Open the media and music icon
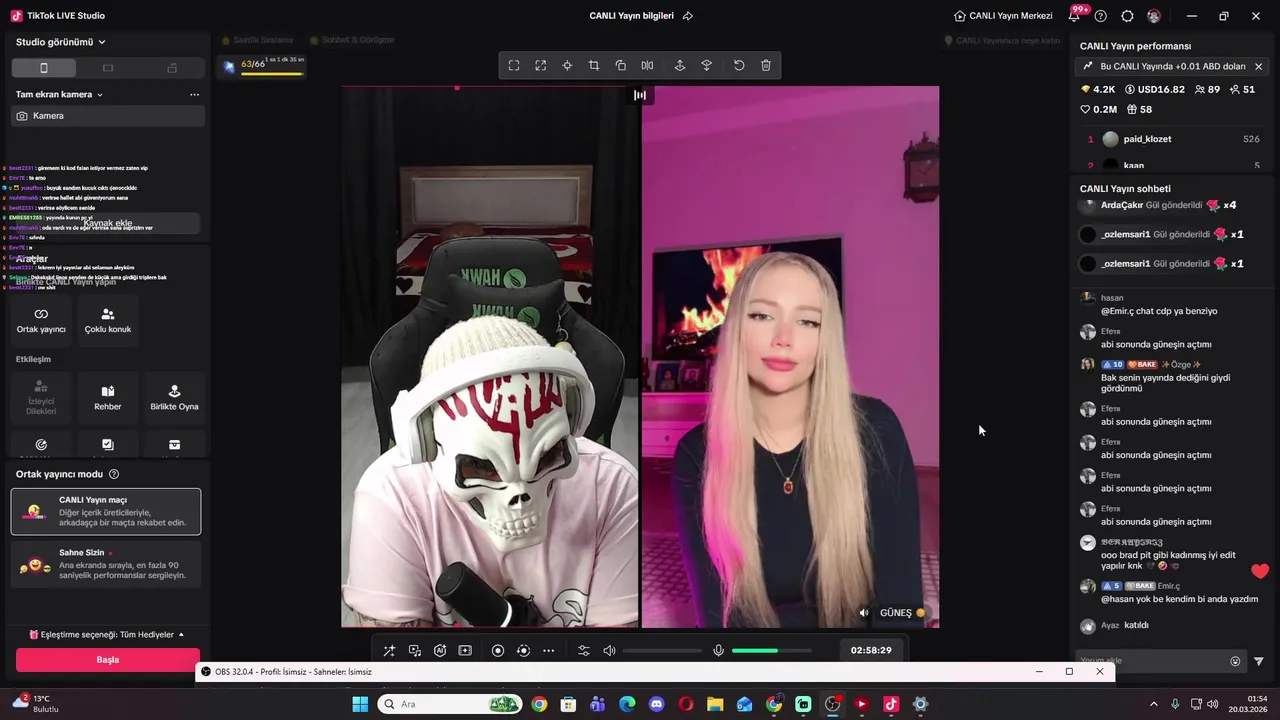The height and width of the screenshot is (720, 1280). (x=415, y=650)
